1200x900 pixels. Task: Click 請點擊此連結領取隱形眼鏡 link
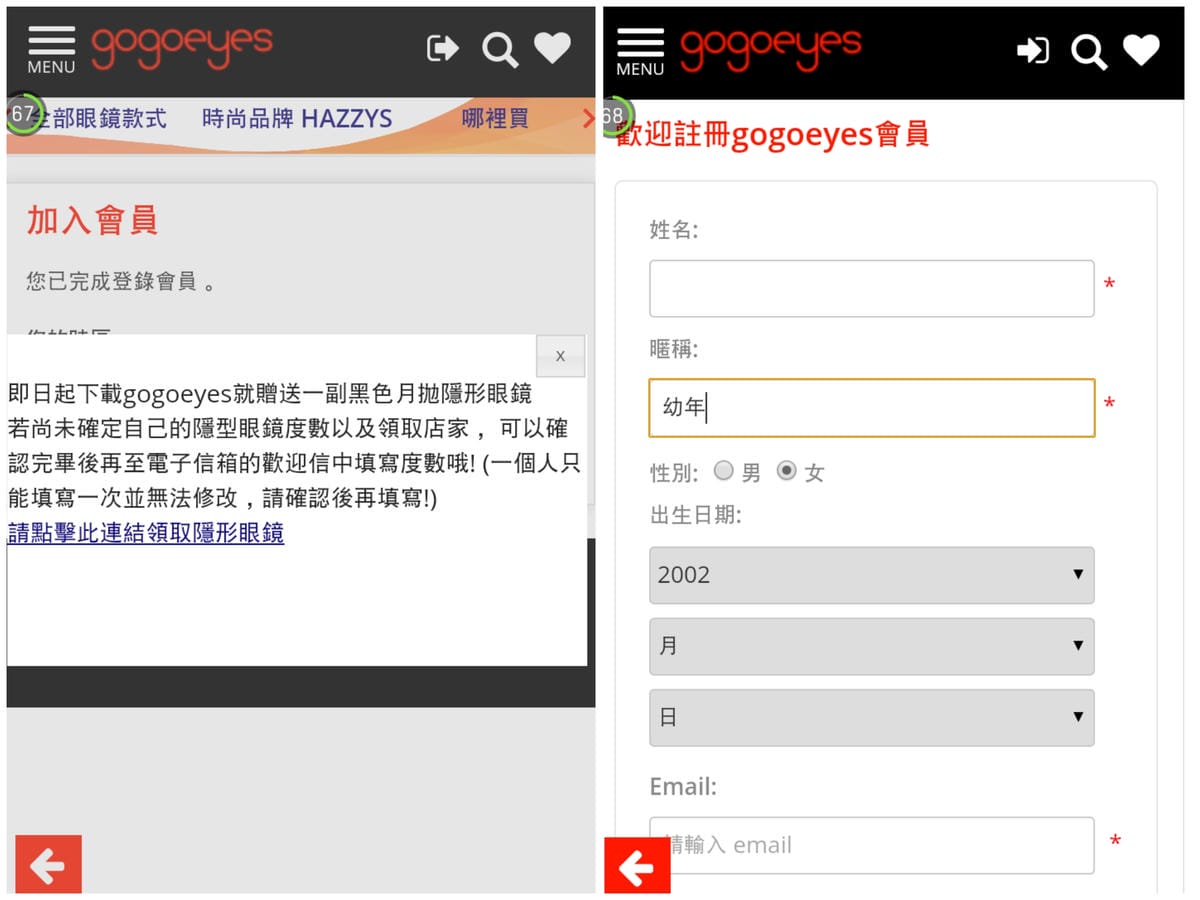(146, 532)
